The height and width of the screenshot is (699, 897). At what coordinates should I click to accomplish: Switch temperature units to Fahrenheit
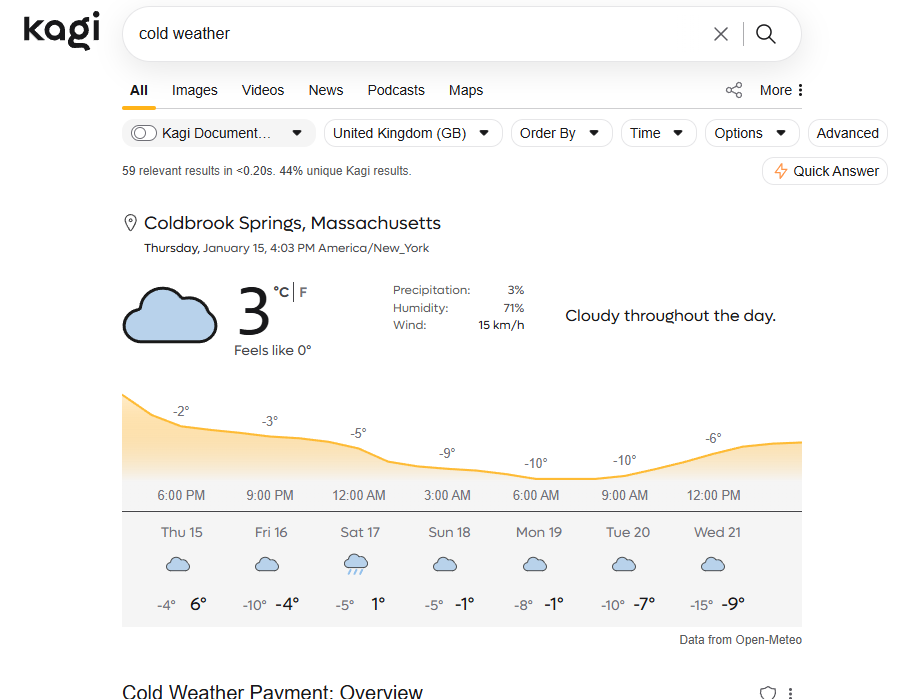tap(303, 292)
